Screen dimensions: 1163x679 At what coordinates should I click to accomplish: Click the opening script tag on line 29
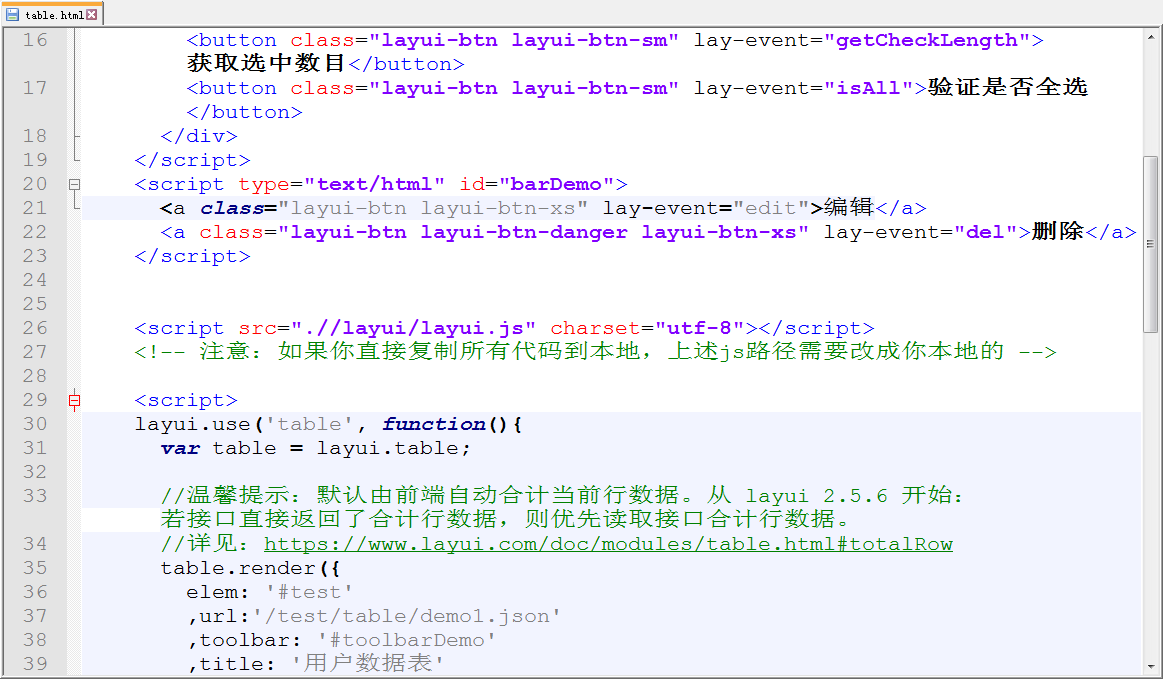coord(186,401)
